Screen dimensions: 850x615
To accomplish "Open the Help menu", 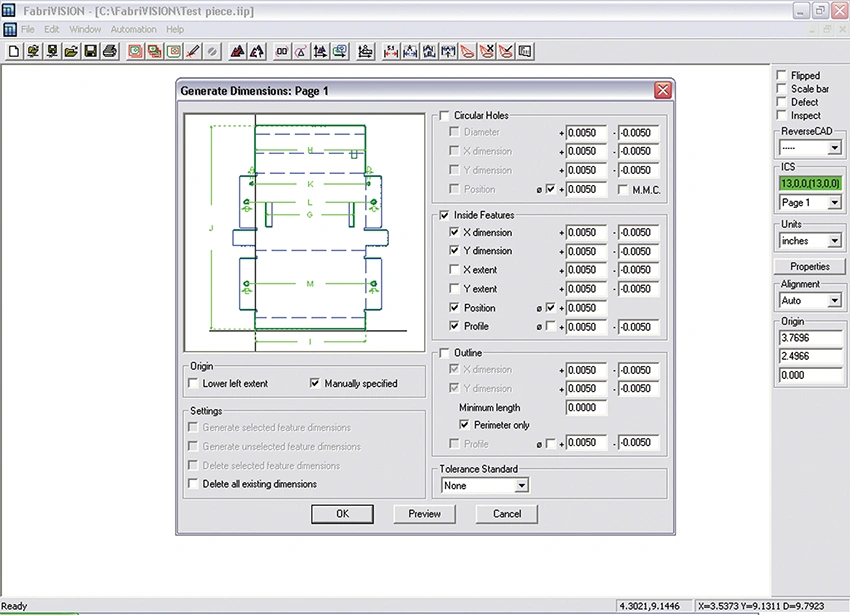I will (x=175, y=29).
